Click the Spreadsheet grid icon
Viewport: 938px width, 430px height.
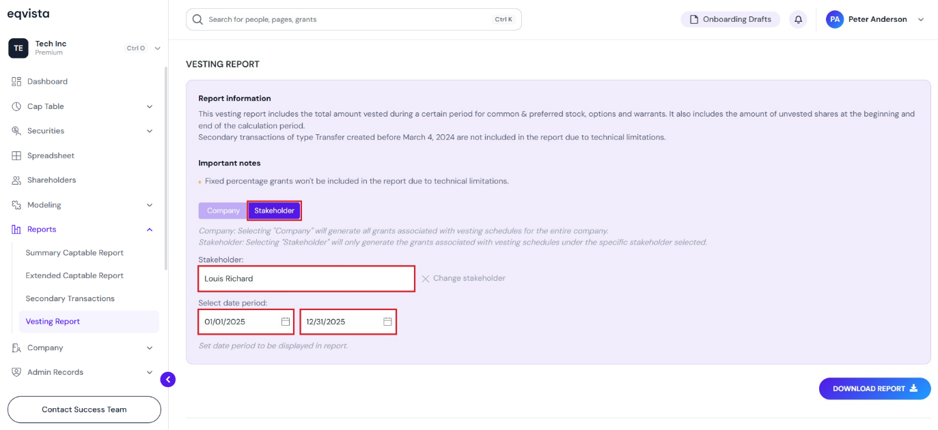[x=16, y=155]
